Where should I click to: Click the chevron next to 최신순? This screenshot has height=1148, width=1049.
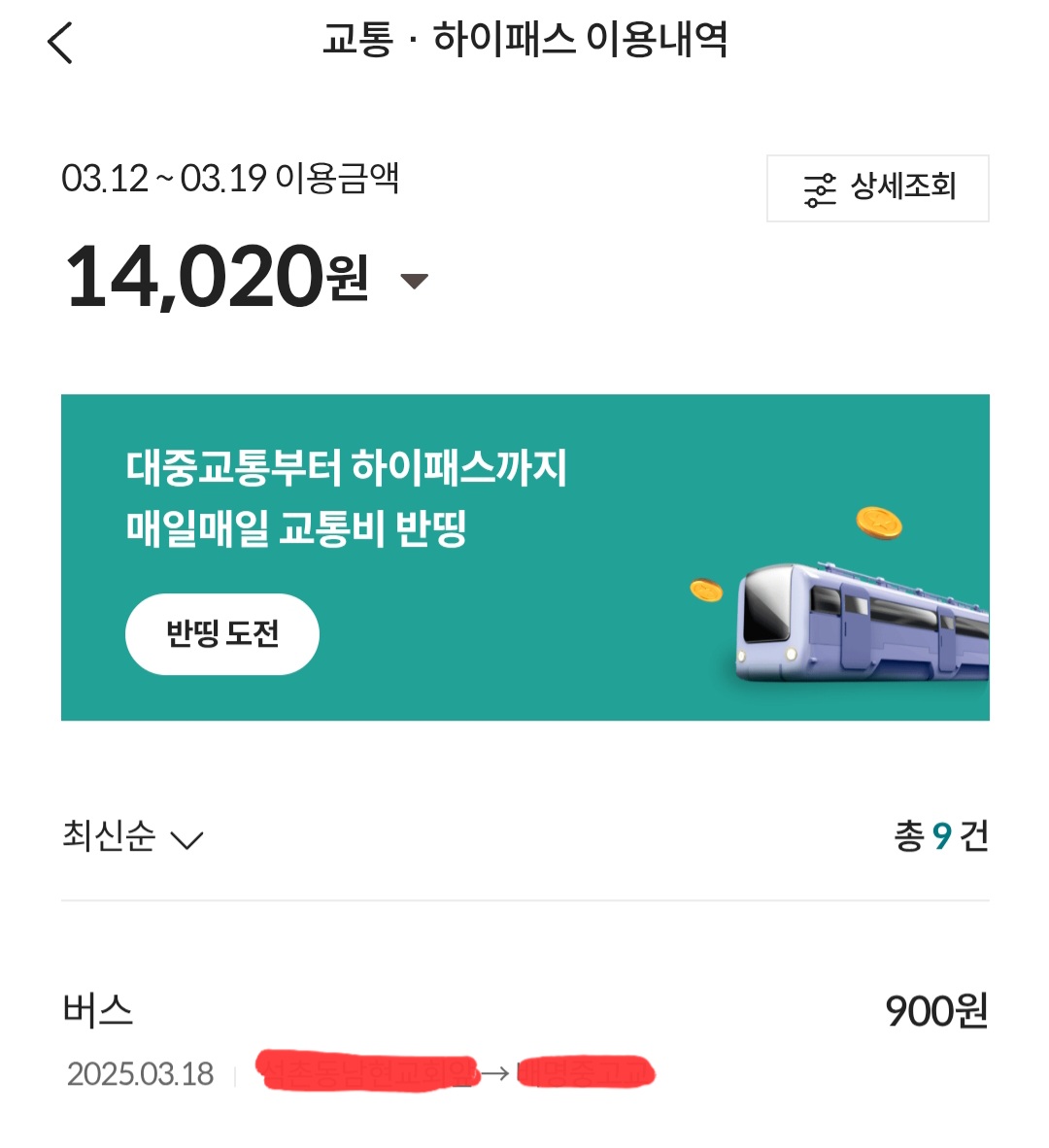(x=186, y=840)
